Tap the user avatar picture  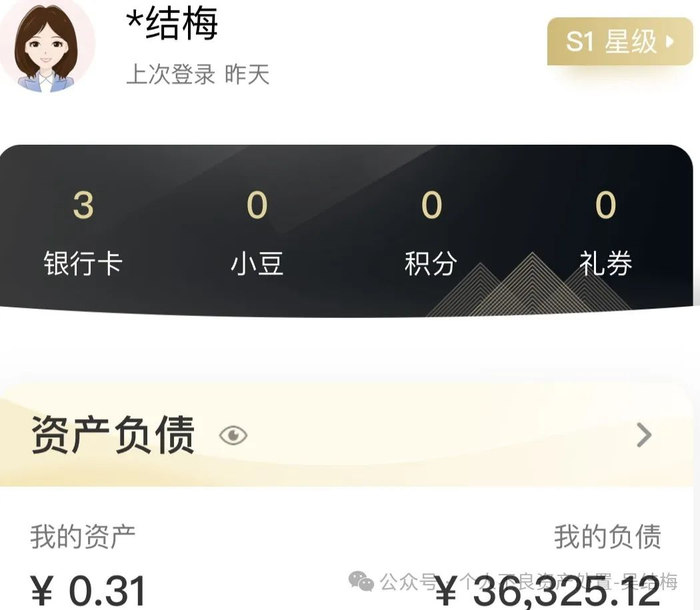coord(46,46)
